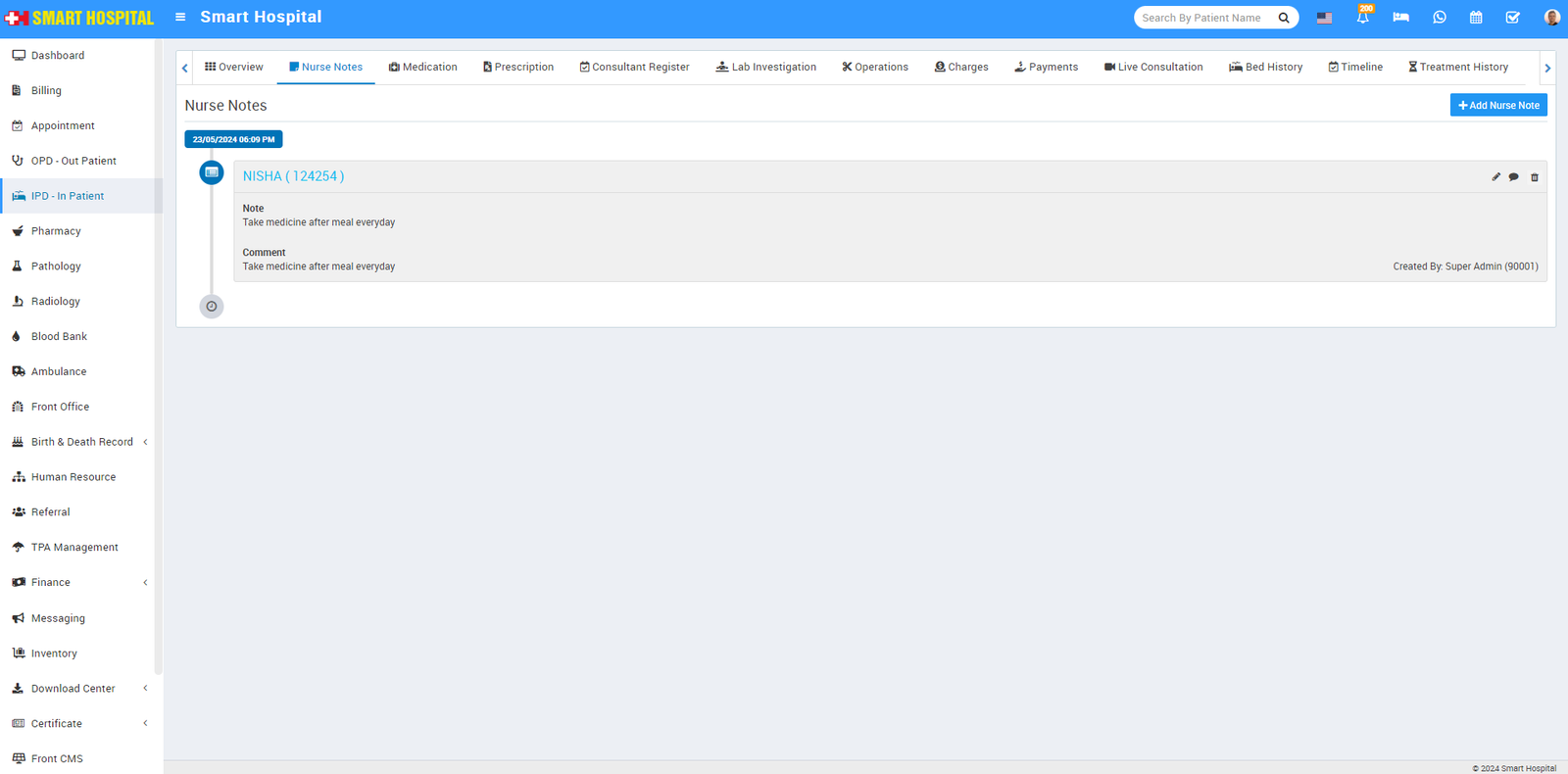Delete the nurse note with trash icon
This screenshot has width=1568, height=774.
click(x=1535, y=177)
